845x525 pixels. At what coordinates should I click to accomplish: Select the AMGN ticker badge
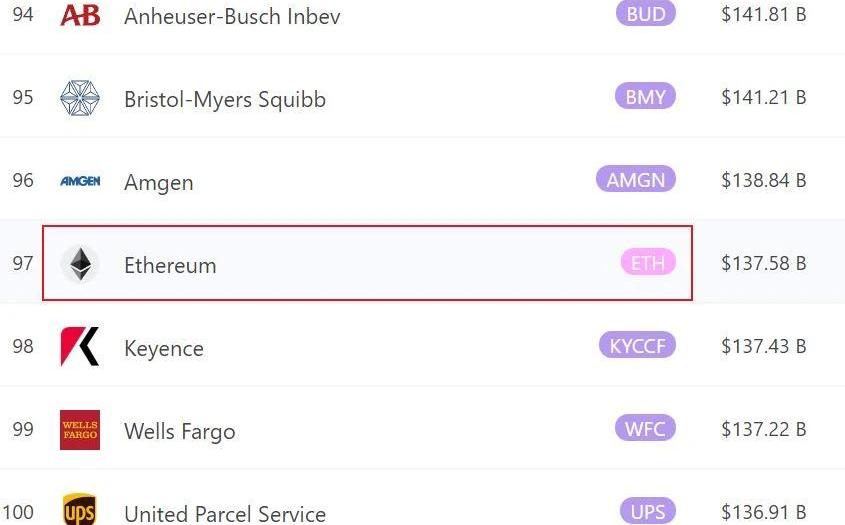pos(636,179)
